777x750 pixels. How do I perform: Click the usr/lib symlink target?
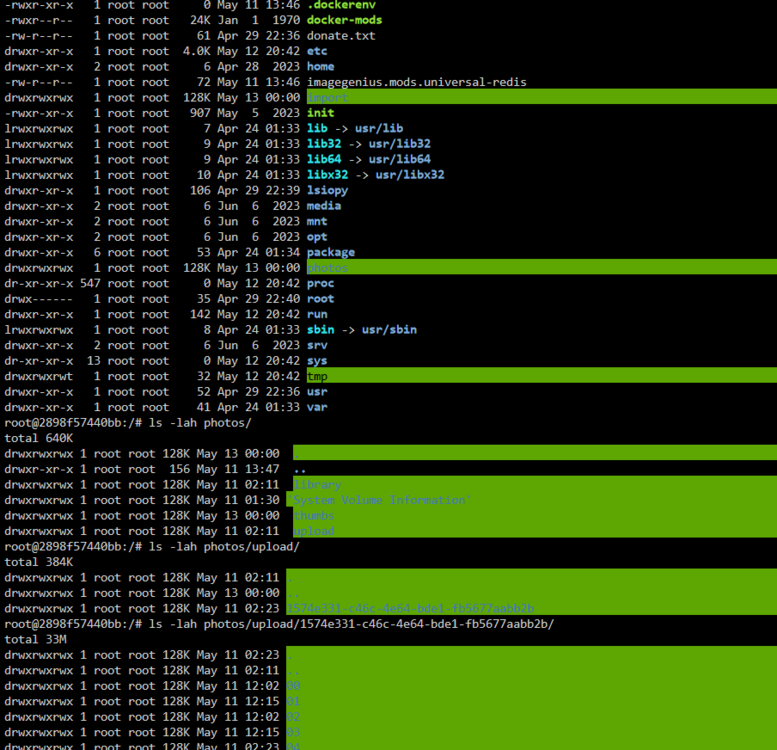[x=379, y=128]
